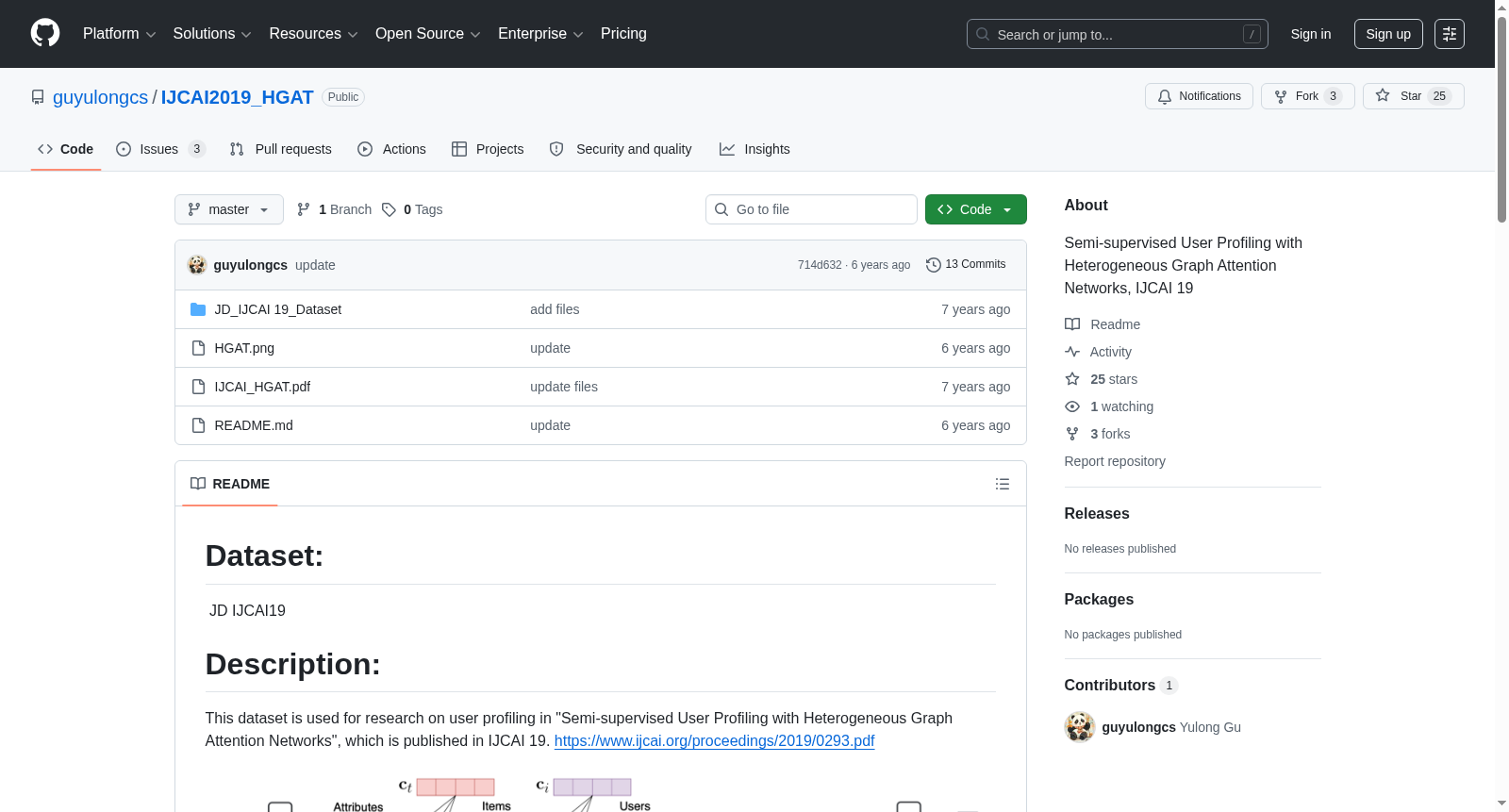This screenshot has width=1509, height=812.
Task: Open the Releases section heading
Action: [x=1097, y=514]
